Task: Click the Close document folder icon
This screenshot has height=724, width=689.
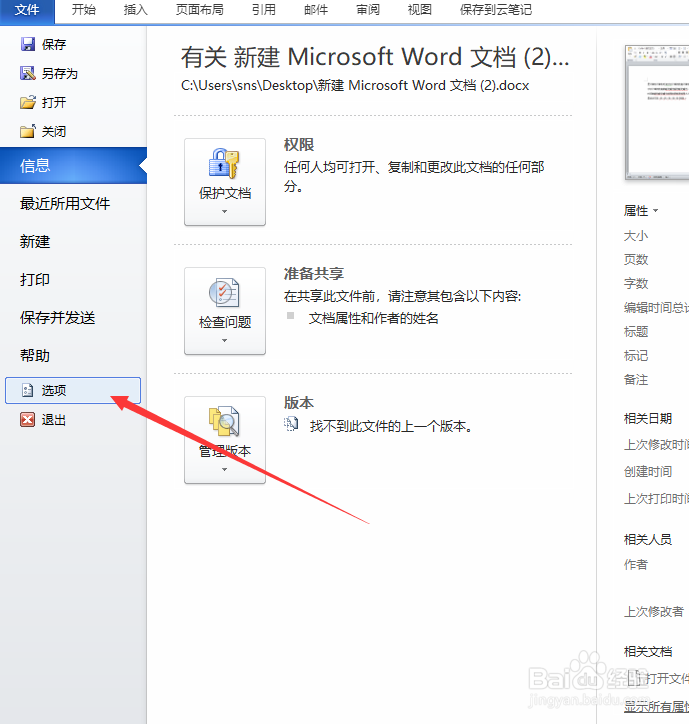Action: coord(28,131)
